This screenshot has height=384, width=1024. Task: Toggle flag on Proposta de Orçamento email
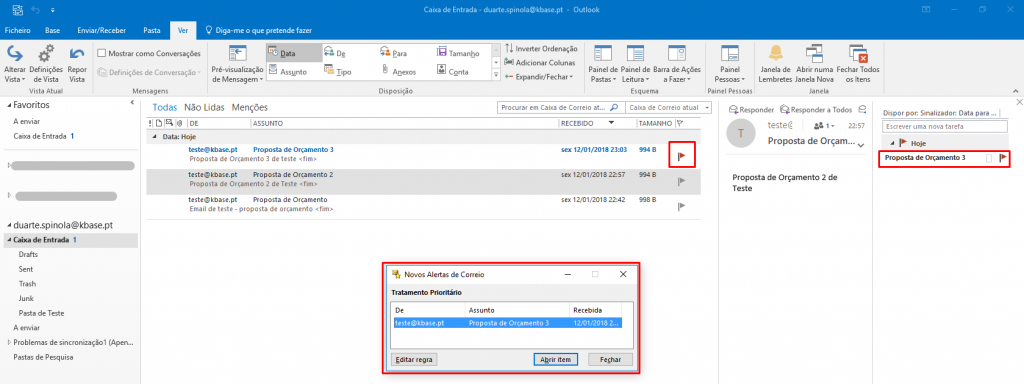point(682,206)
